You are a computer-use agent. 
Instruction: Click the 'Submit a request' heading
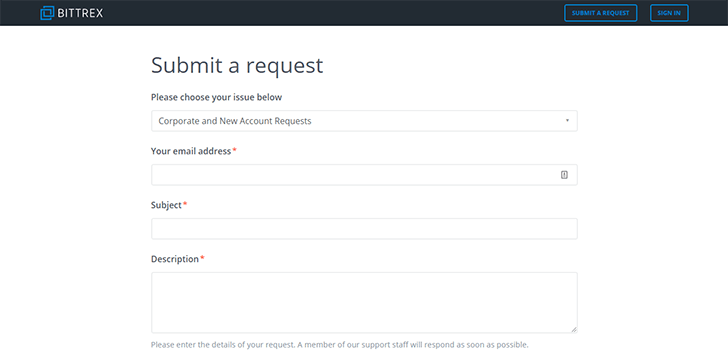click(x=237, y=65)
